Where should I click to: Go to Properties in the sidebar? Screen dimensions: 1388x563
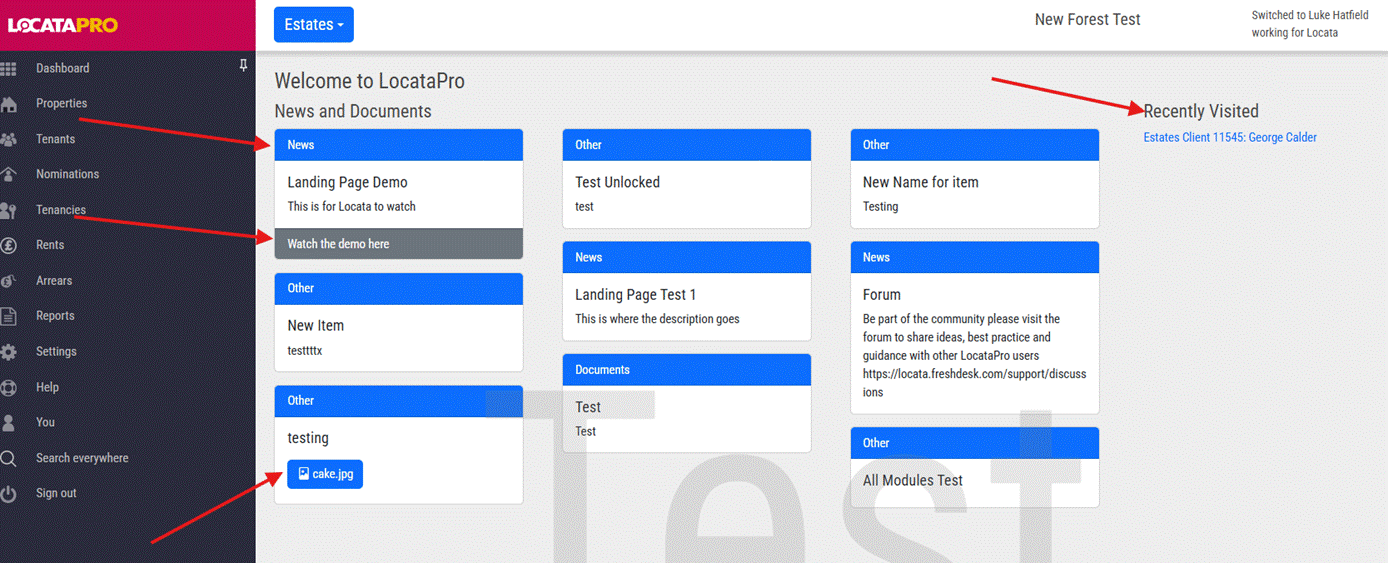pos(61,104)
